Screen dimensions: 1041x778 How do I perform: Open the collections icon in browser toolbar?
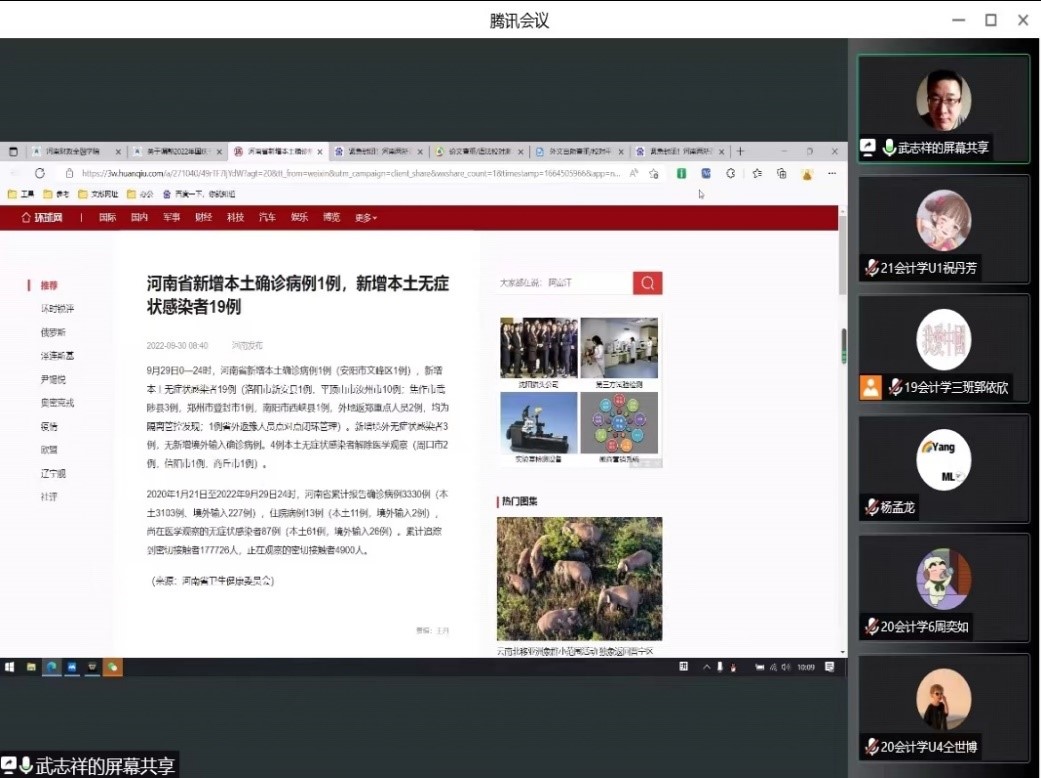[x=782, y=173]
